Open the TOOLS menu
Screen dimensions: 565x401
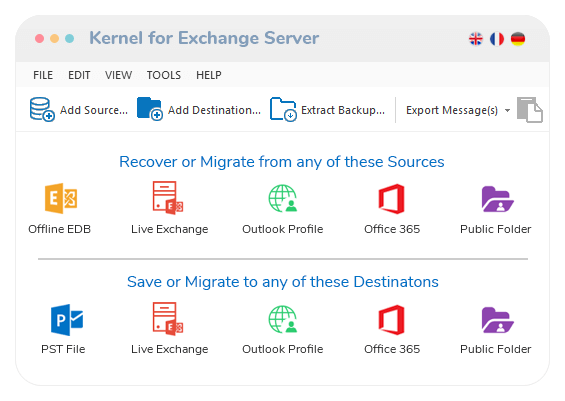point(164,75)
